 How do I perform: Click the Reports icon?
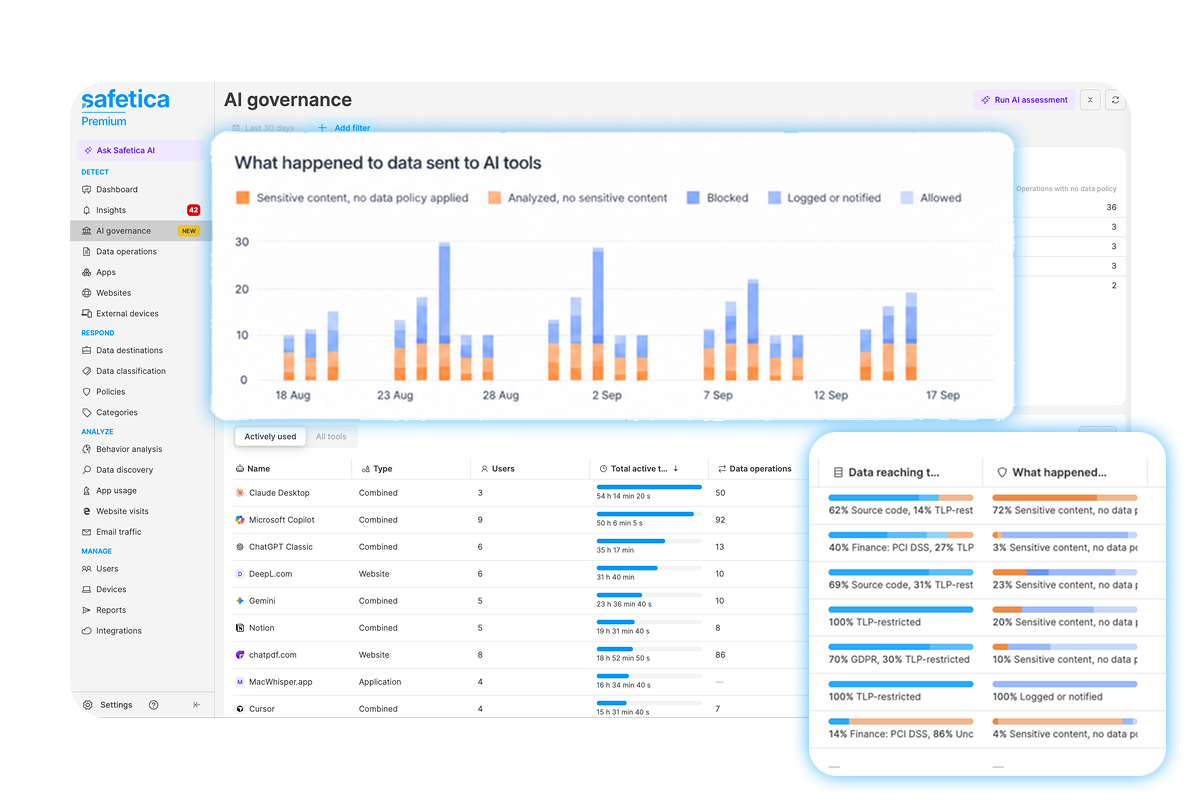pyautogui.click(x=86, y=610)
